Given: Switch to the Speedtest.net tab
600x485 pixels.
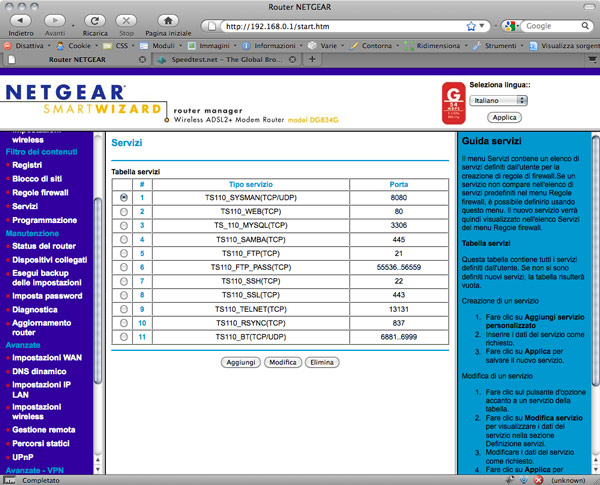Looking at the screenshot, I should [x=227, y=59].
